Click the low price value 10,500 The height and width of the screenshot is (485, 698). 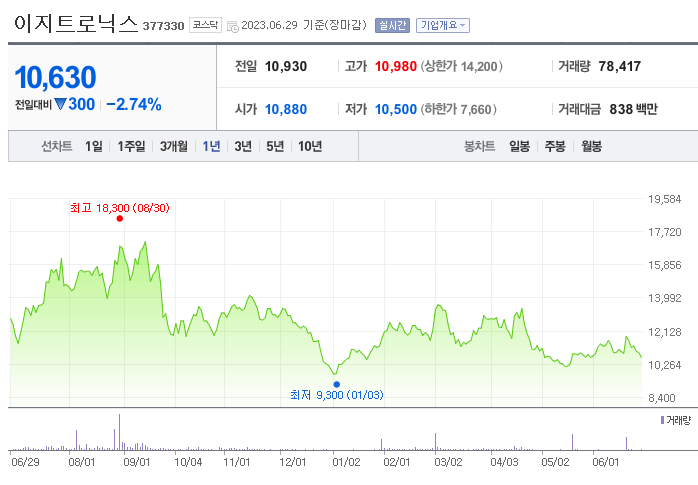[x=396, y=109]
